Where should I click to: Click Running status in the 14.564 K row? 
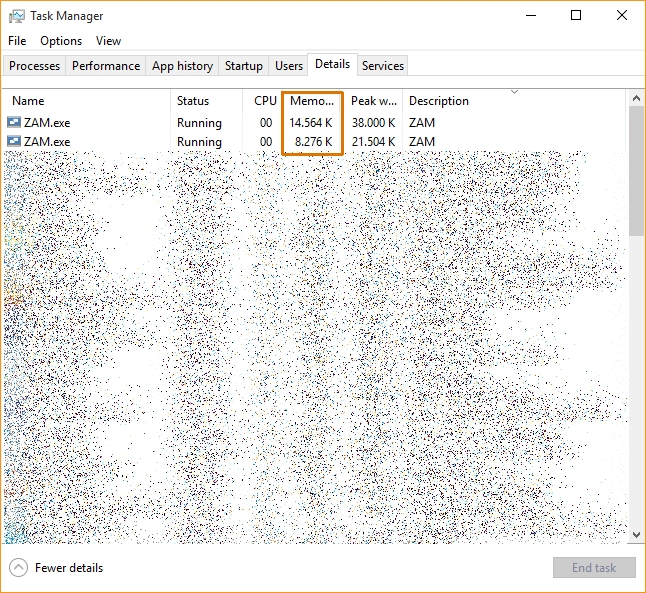[x=199, y=123]
